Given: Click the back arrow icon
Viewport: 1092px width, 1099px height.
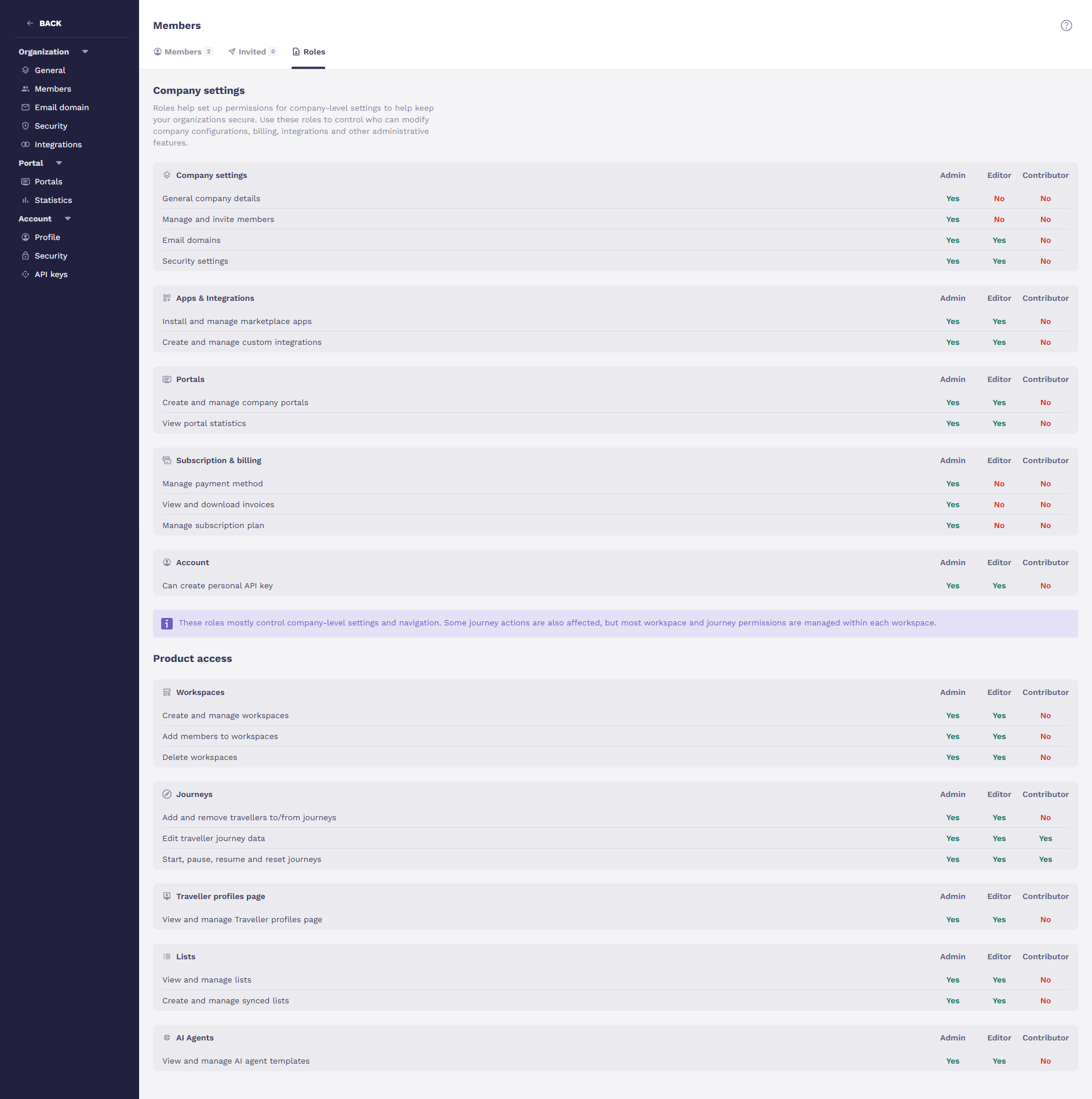Looking at the screenshot, I should (x=30, y=23).
